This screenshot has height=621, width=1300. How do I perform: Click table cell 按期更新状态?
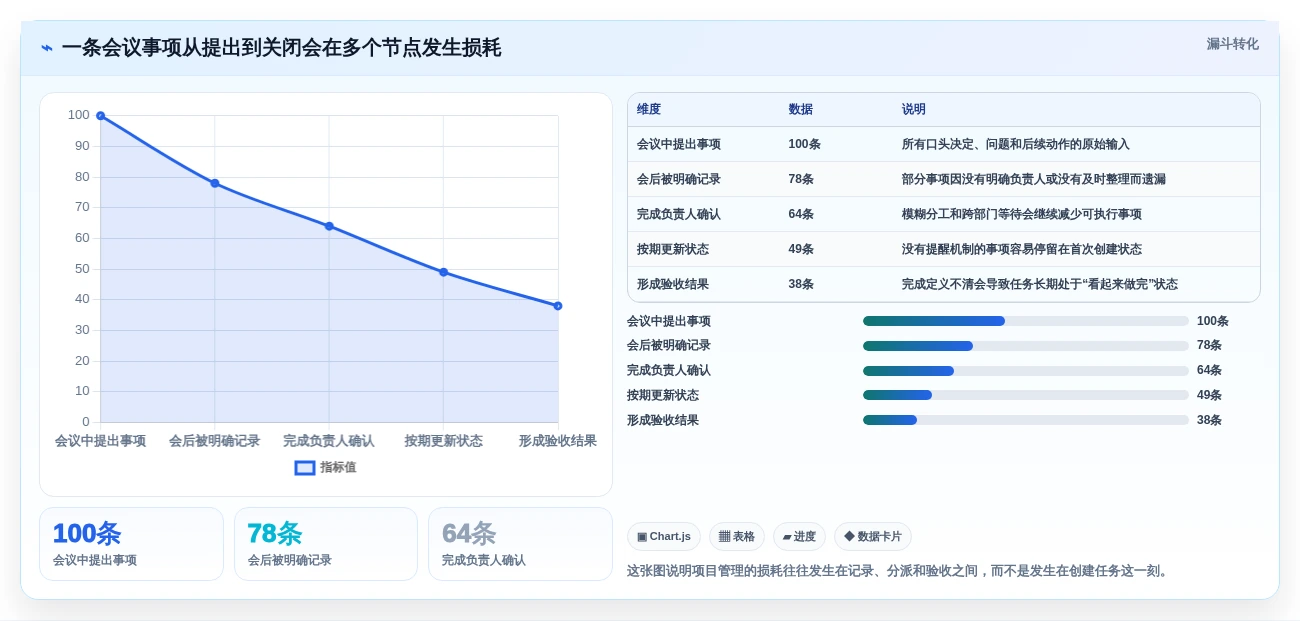point(673,249)
